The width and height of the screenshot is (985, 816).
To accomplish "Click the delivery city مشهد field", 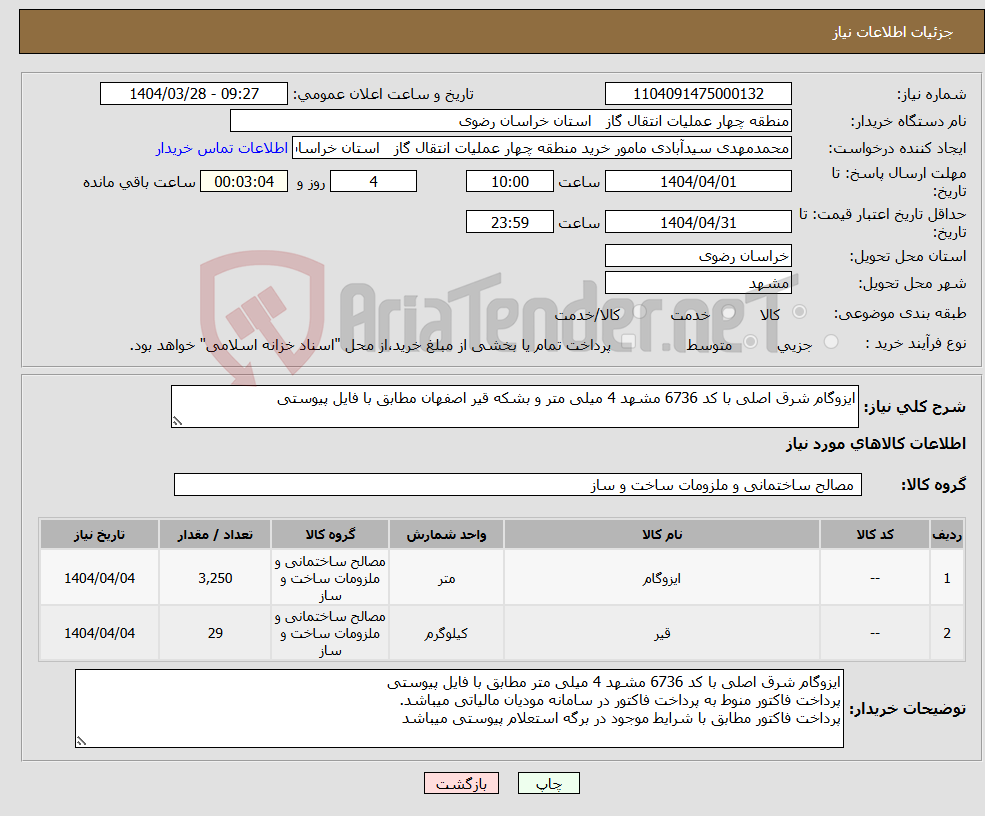I will pos(698,283).
